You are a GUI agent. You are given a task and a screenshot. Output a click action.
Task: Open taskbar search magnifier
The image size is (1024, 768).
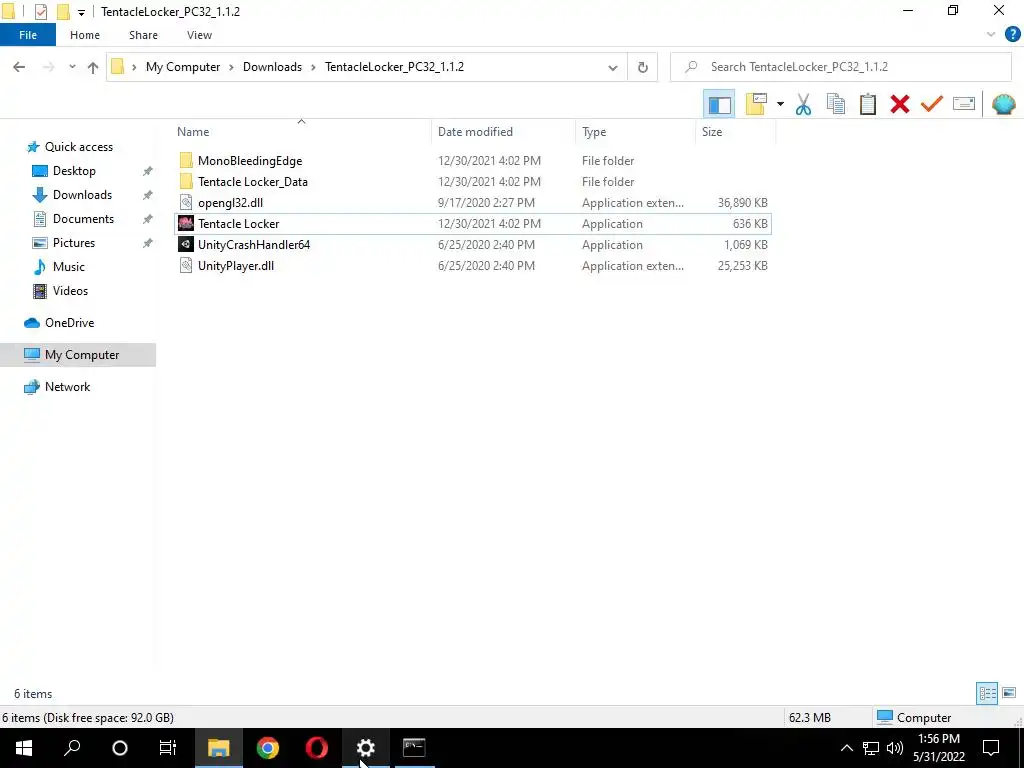click(72, 748)
